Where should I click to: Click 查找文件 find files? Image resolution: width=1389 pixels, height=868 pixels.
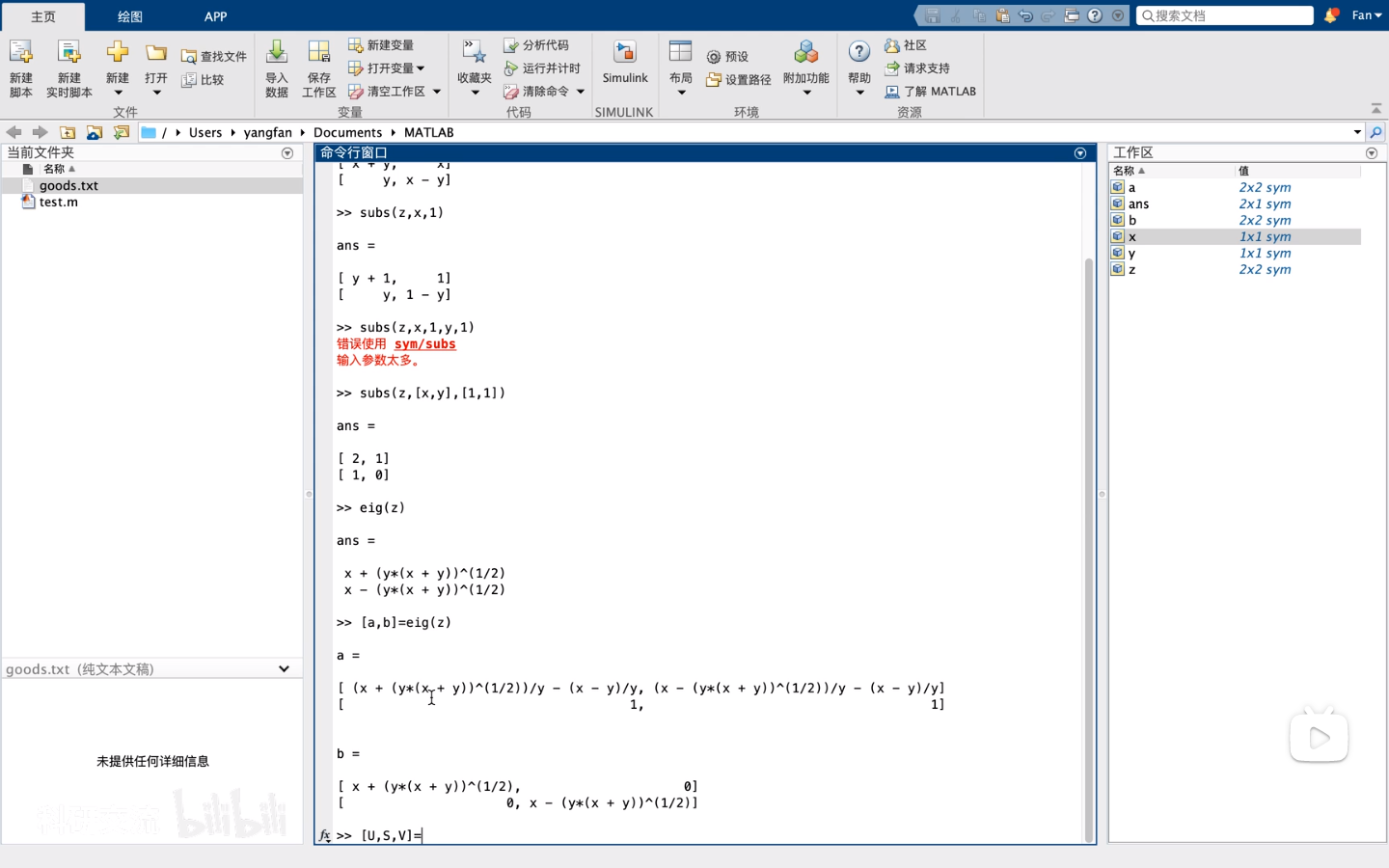click(214, 57)
